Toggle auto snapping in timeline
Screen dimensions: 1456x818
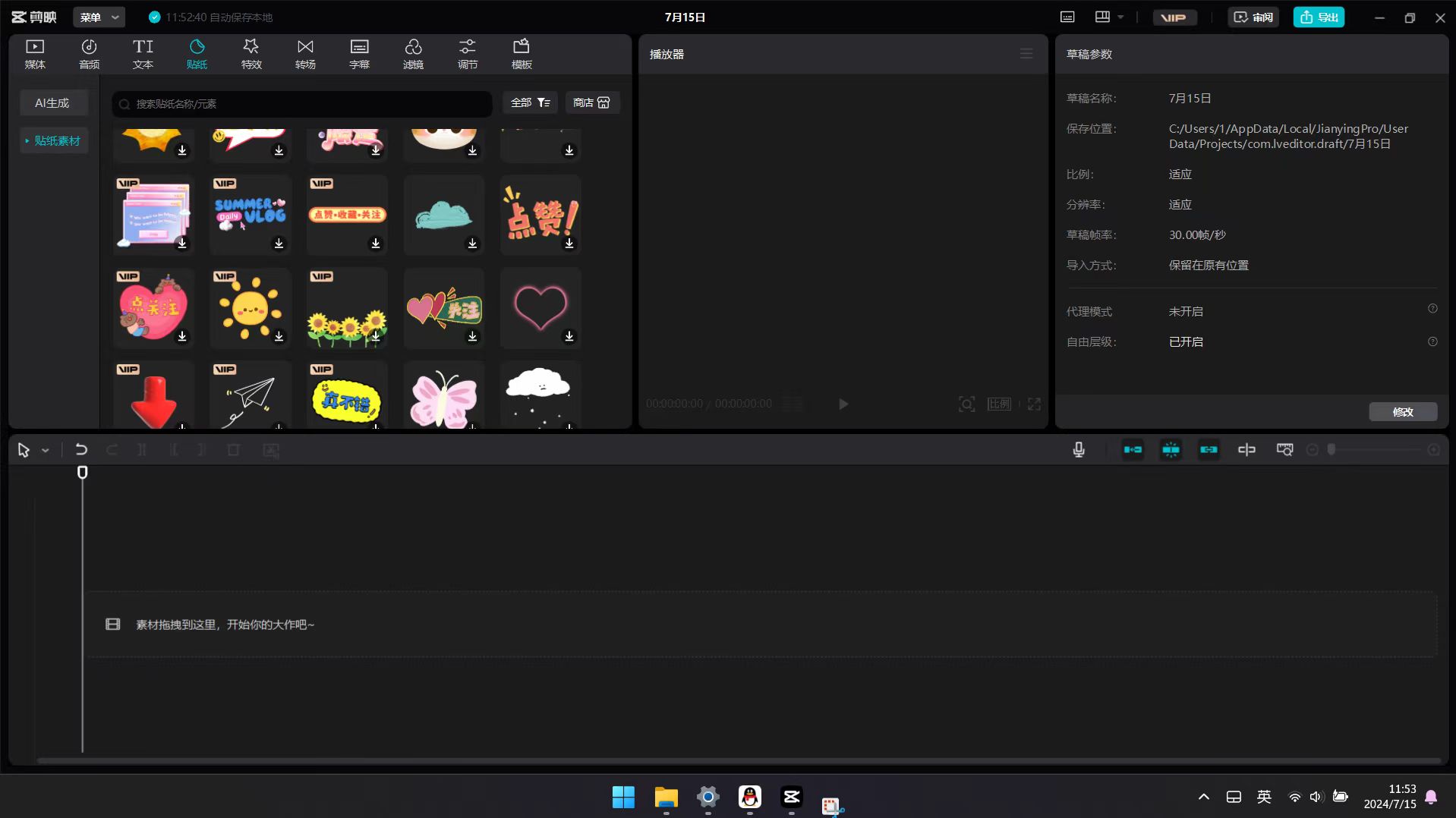tap(1171, 450)
